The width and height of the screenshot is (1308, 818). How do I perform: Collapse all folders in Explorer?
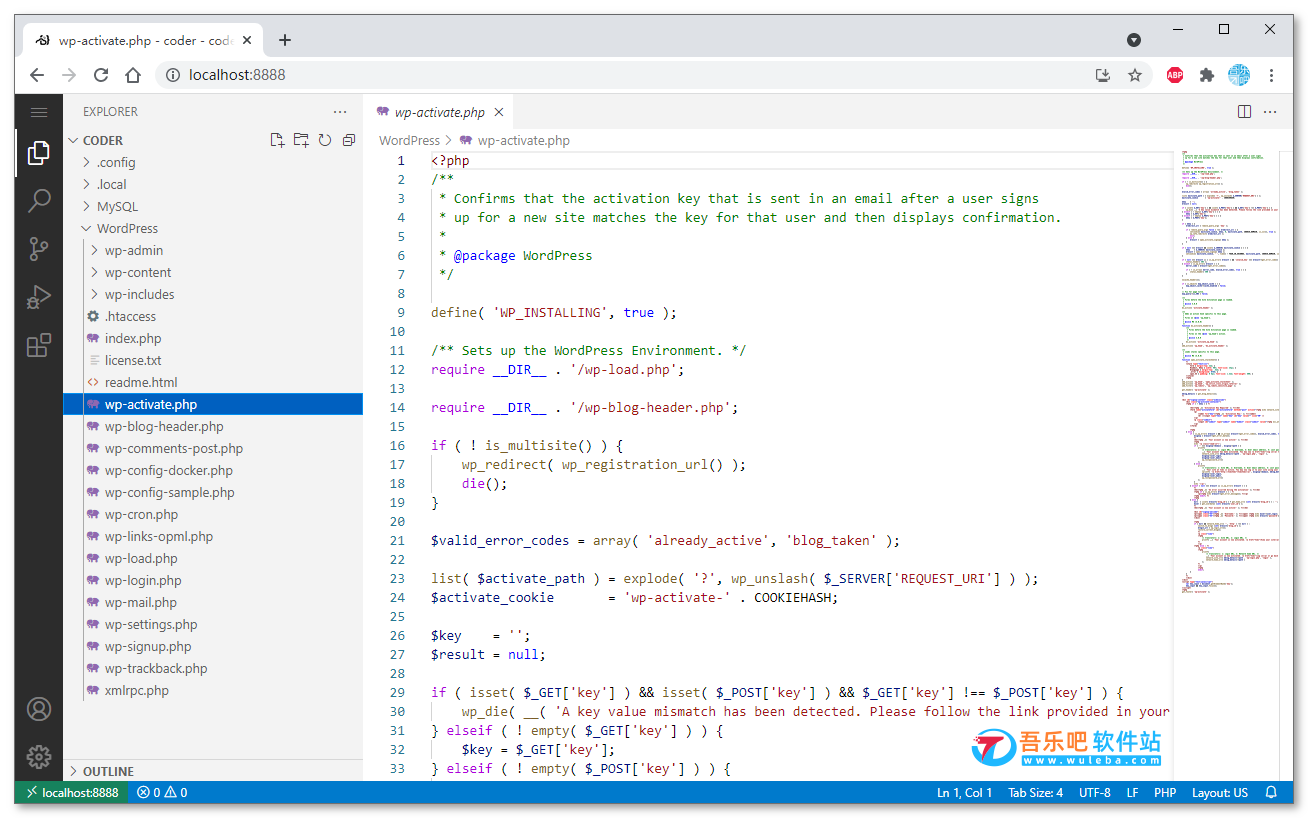coord(349,140)
